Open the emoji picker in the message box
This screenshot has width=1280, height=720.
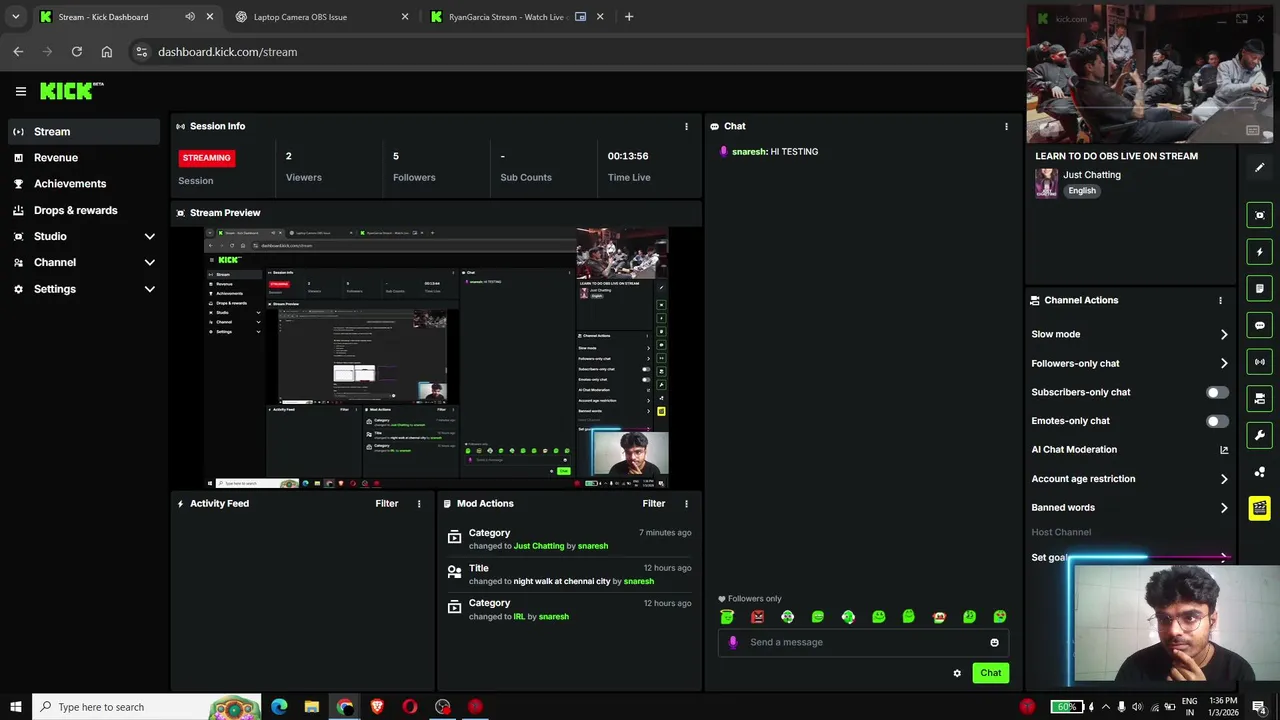pos(994,642)
